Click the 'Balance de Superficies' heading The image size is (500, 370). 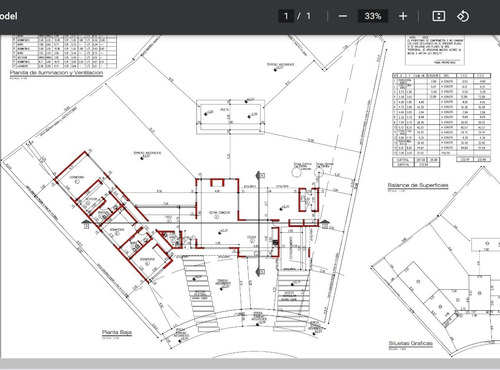point(418,185)
